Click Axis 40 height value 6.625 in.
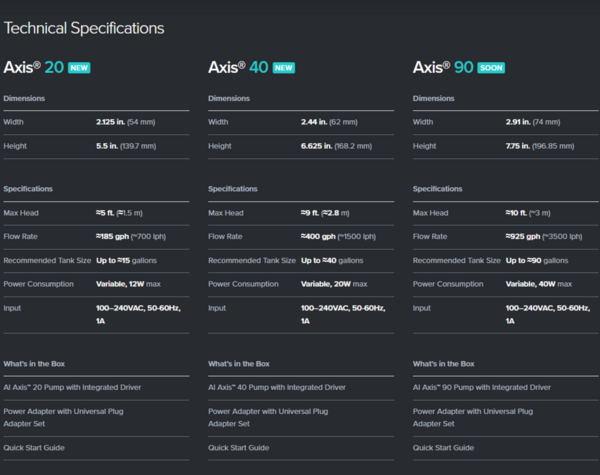Screen dimensions: 600x475 pyautogui.click(x=336, y=146)
